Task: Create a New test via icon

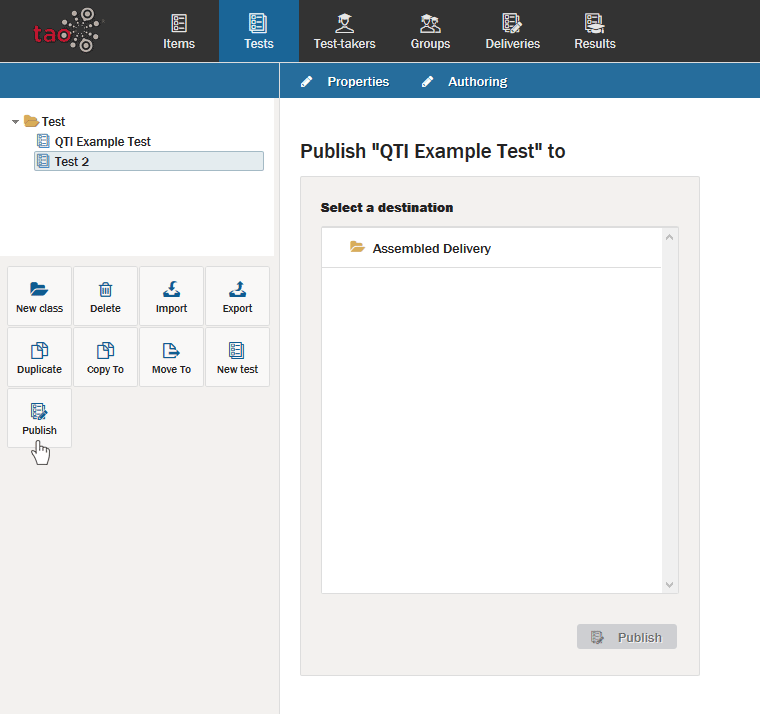Action: pyautogui.click(x=237, y=351)
